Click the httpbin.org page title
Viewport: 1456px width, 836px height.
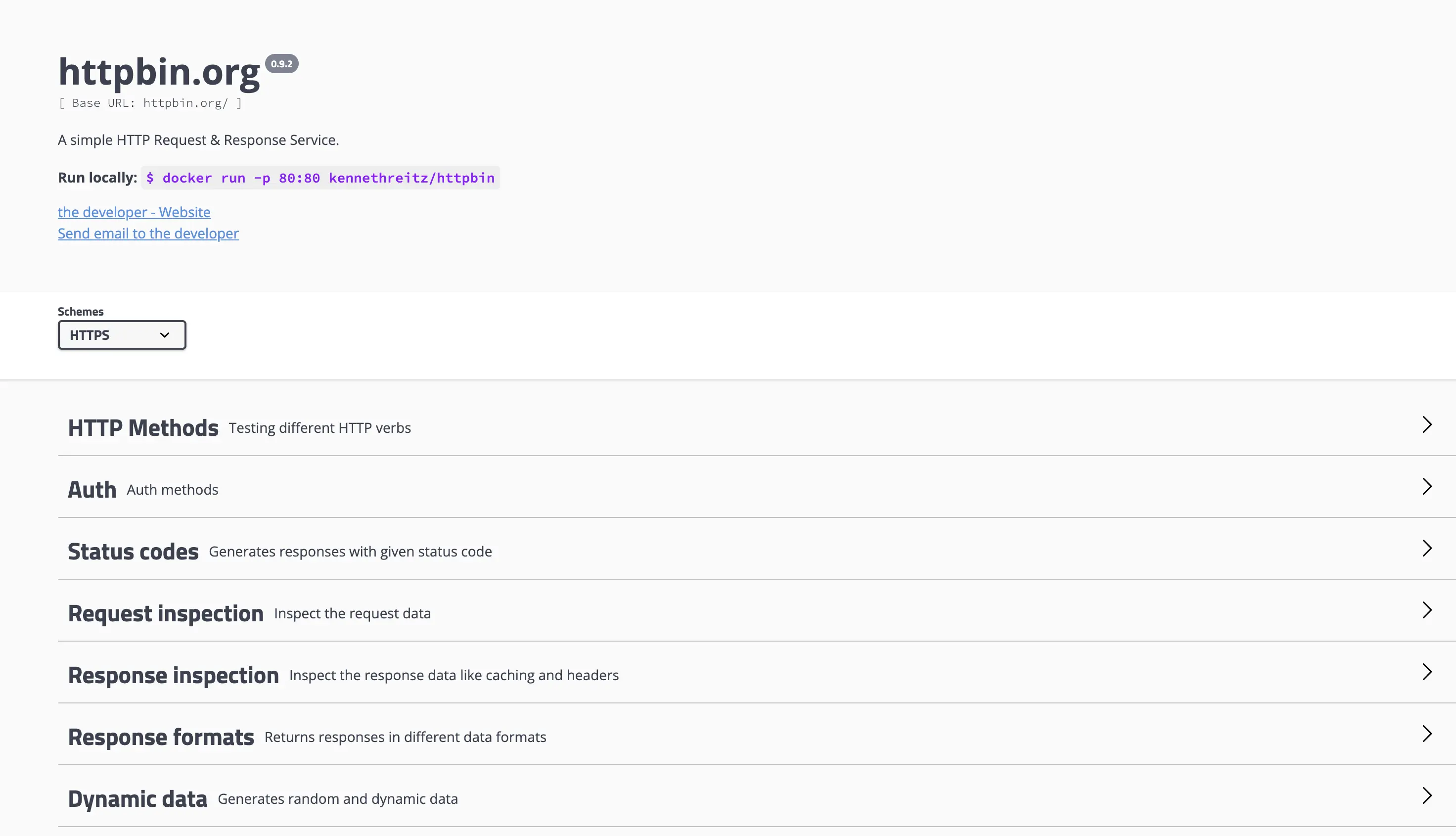[x=159, y=72]
